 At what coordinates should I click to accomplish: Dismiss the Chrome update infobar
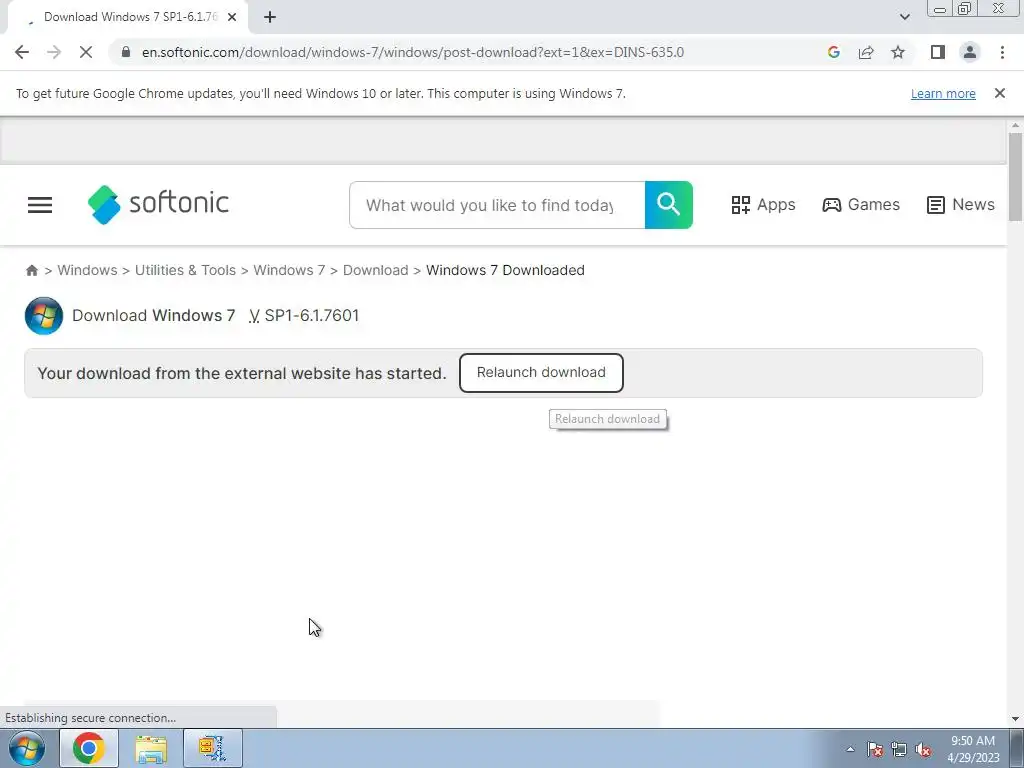[x=999, y=93]
